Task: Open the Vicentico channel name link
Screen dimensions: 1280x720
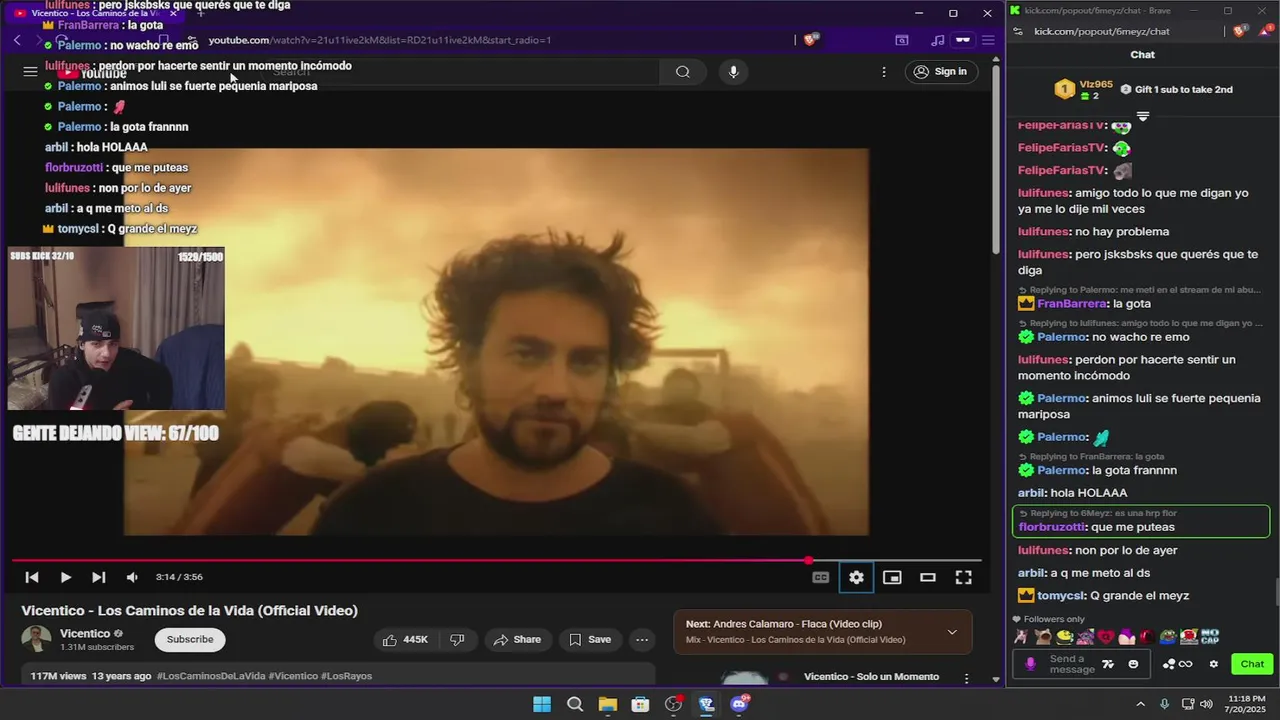Action: 85,633
